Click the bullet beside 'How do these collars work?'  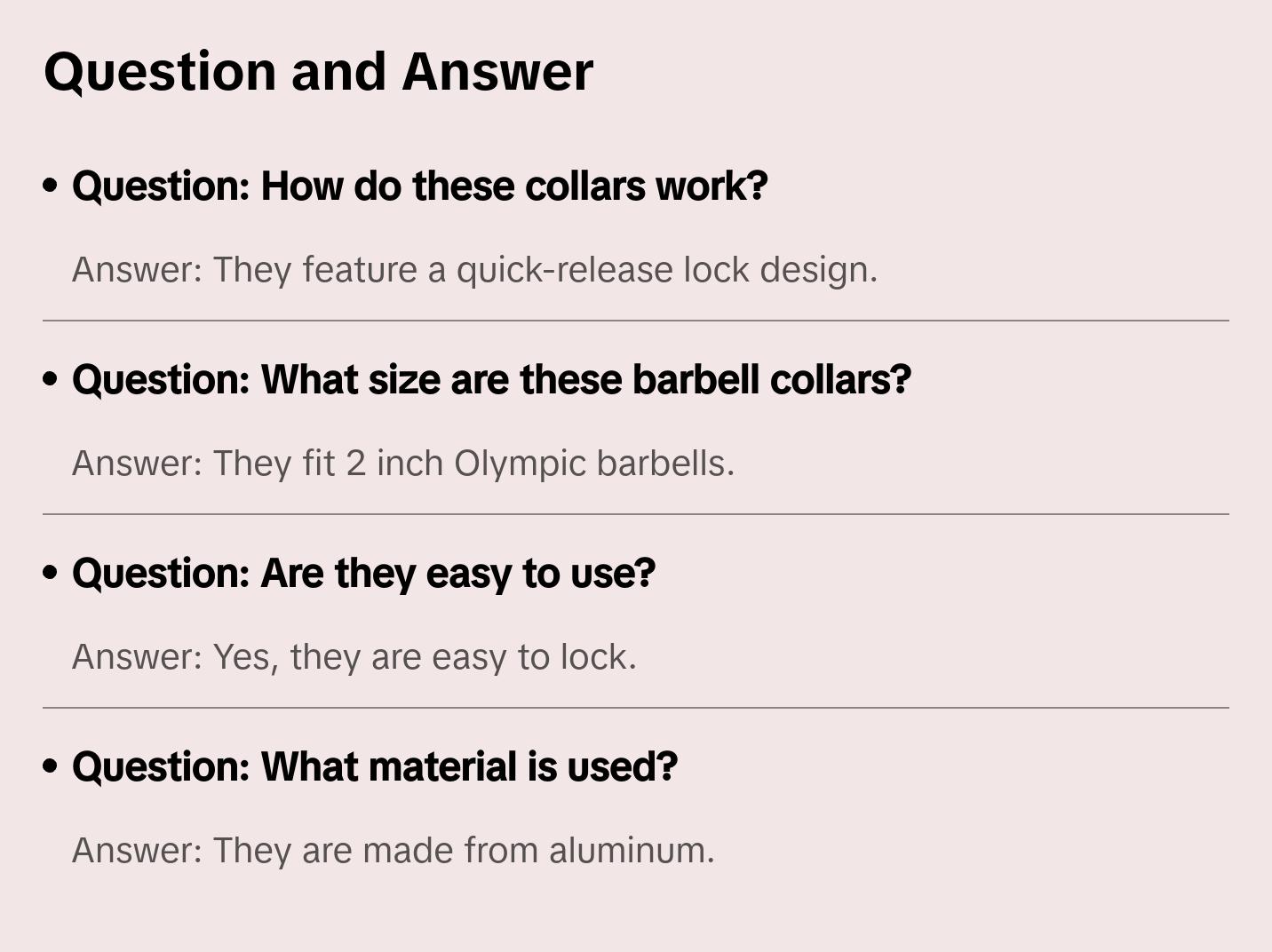point(51,186)
